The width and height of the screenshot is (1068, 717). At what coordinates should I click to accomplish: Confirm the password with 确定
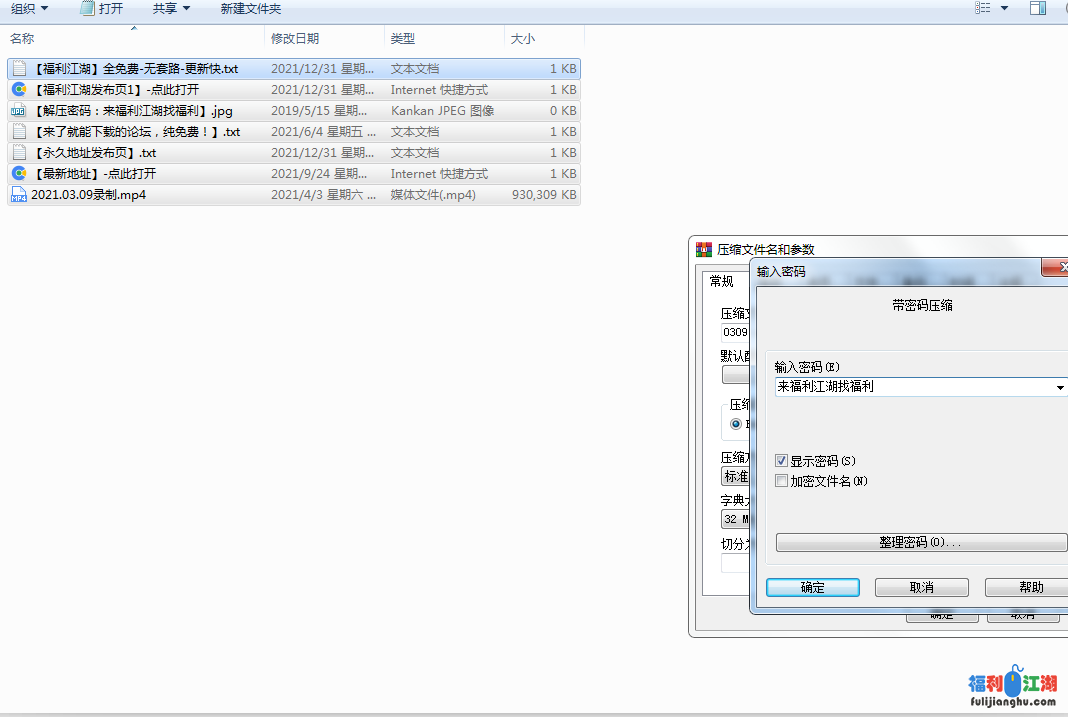point(812,587)
